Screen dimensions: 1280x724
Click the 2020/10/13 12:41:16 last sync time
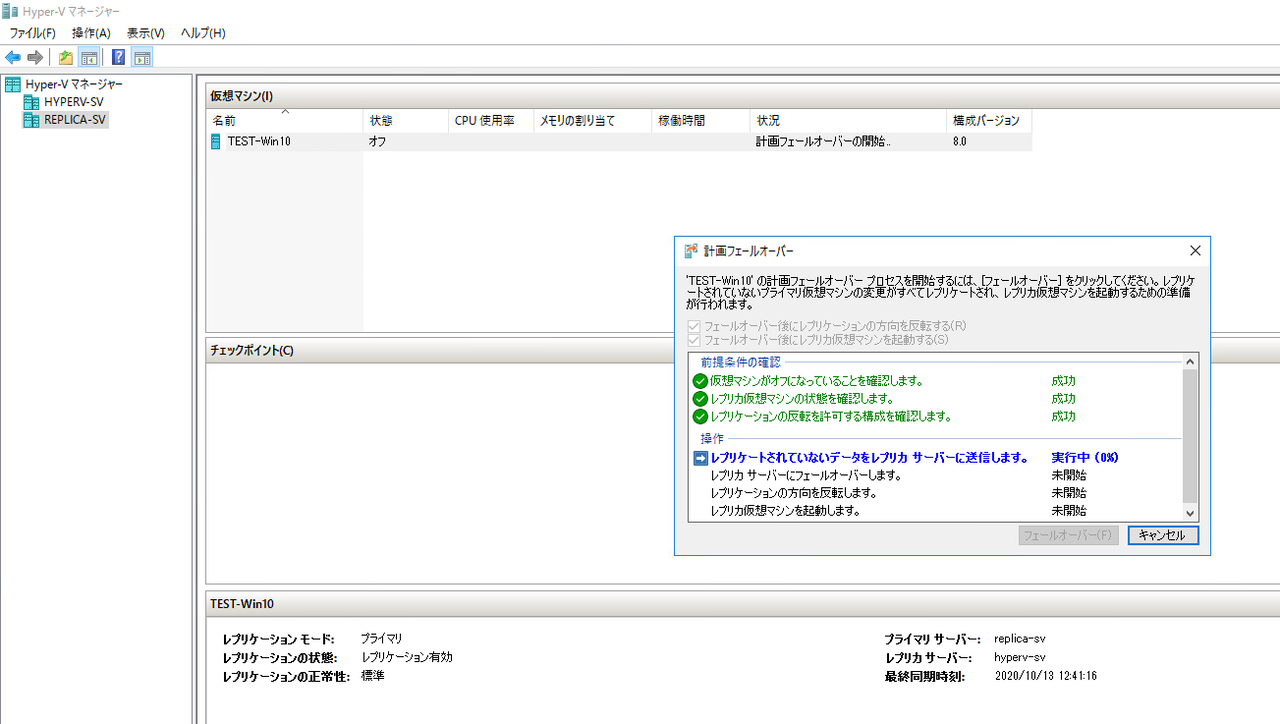point(1046,677)
